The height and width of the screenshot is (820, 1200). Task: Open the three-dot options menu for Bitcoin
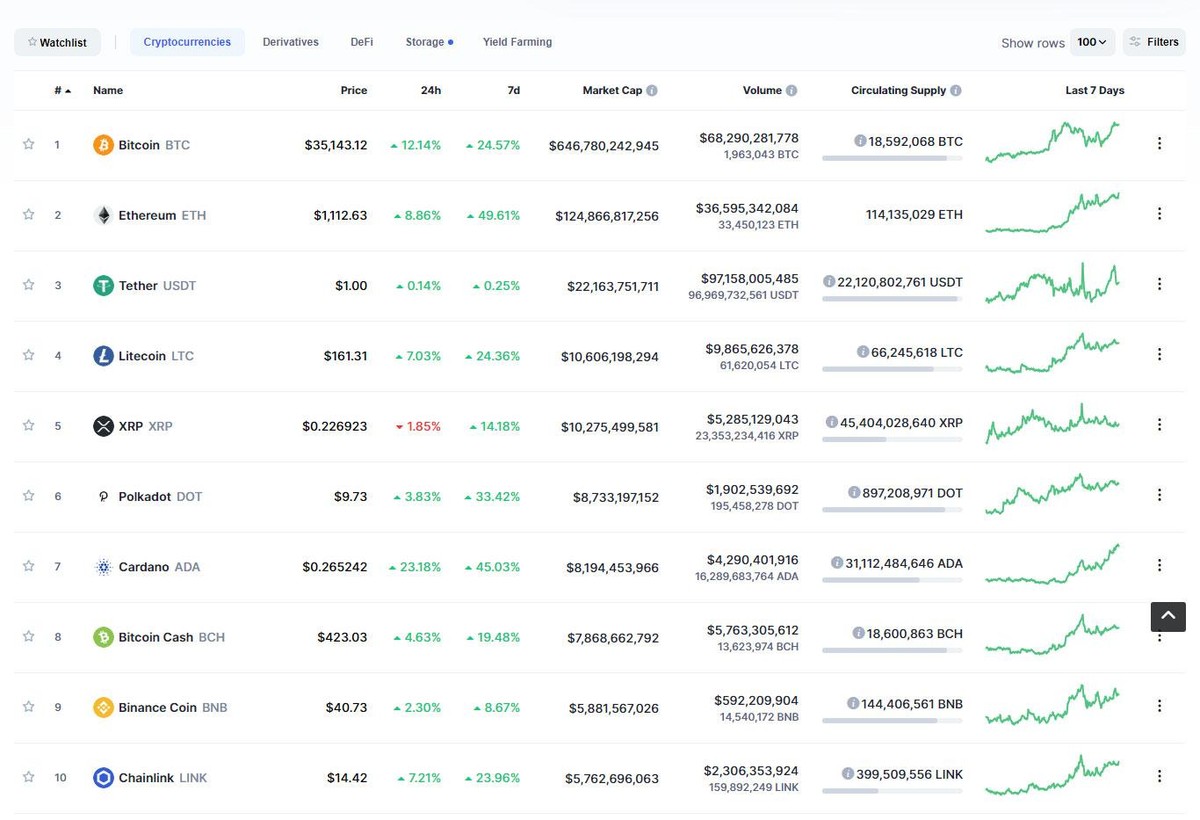[x=1159, y=143]
